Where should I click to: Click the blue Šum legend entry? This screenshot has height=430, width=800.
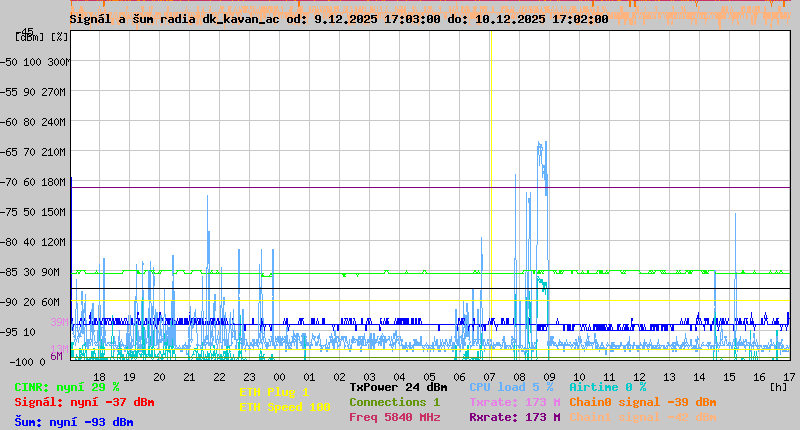(73, 422)
